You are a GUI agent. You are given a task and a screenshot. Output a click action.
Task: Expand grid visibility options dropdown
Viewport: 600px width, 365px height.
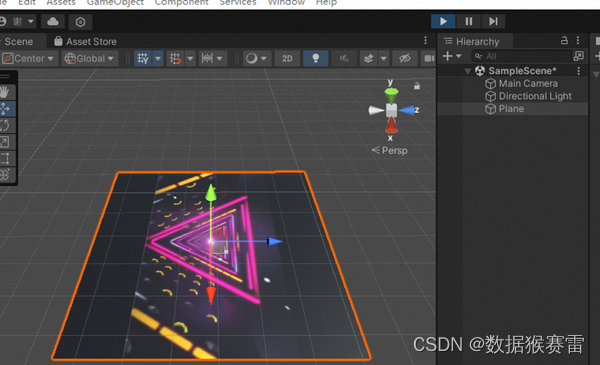pyautogui.click(x=158, y=59)
